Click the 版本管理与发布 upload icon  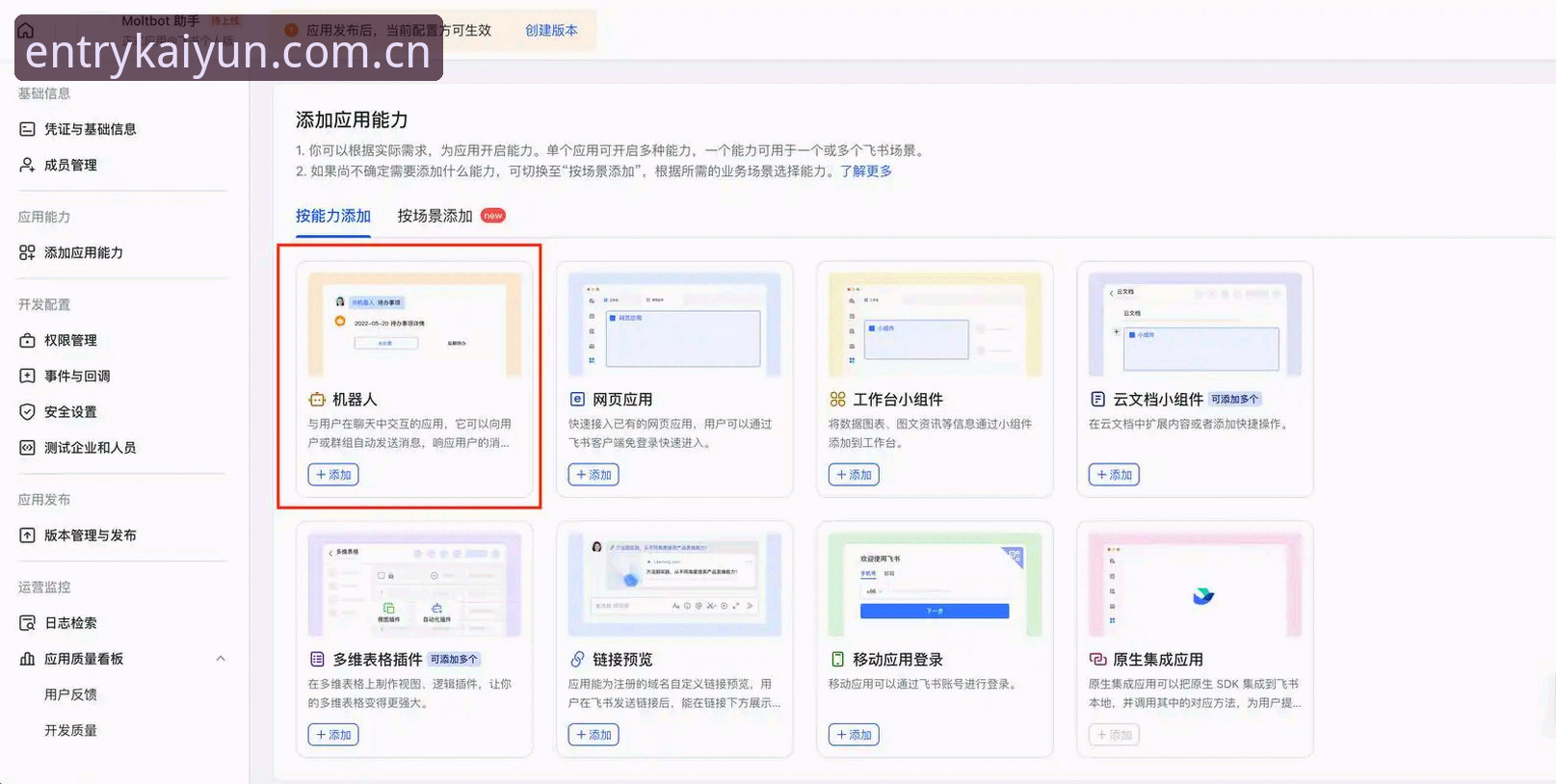tap(27, 535)
